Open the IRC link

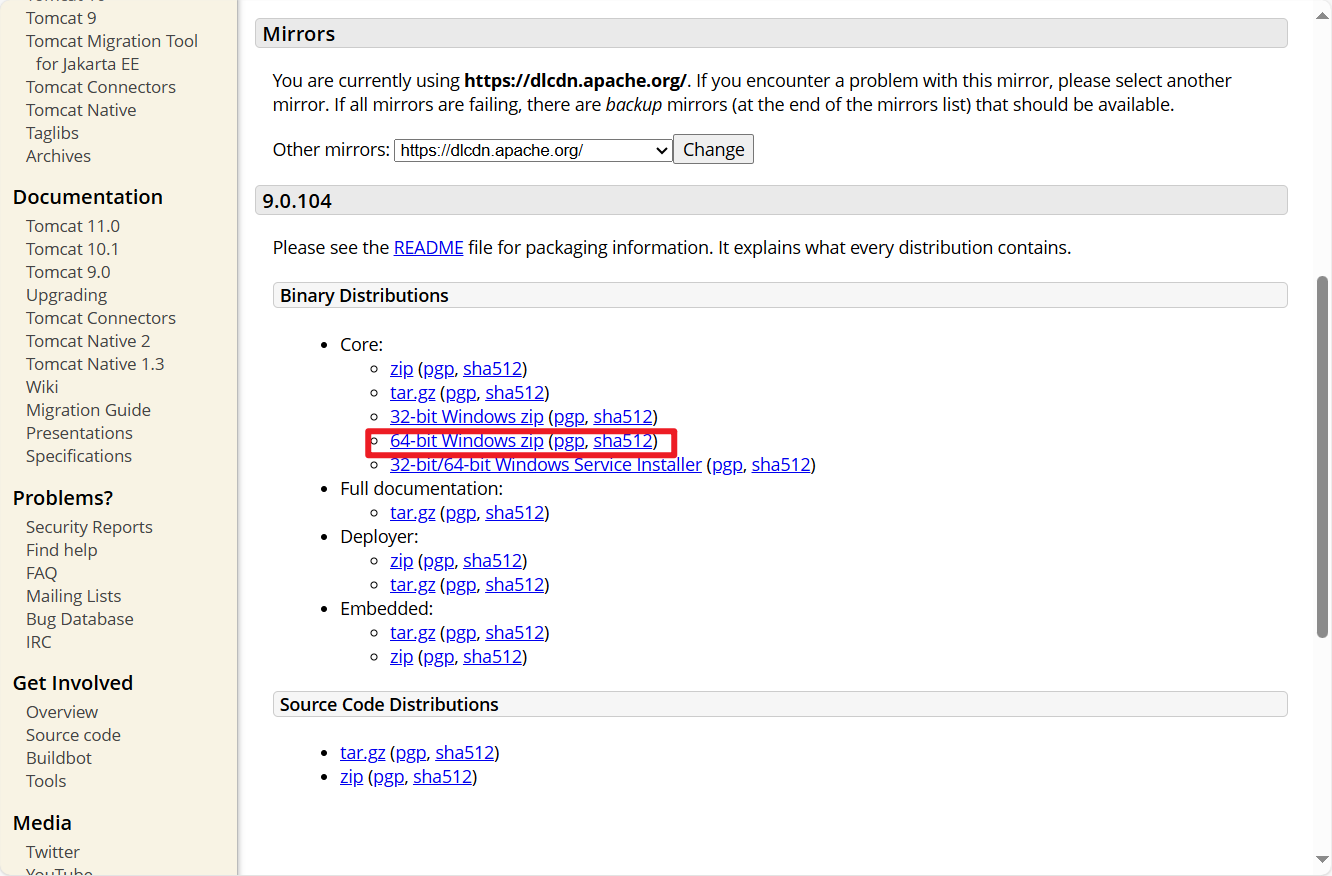coord(38,642)
